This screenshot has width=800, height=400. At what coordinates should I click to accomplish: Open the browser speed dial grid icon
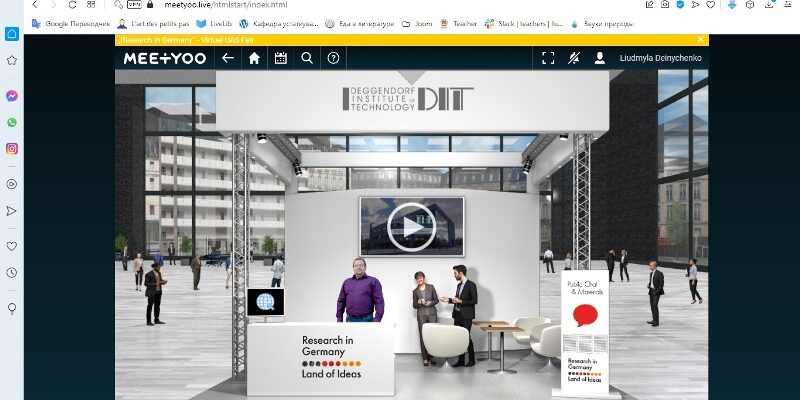tap(91, 5)
